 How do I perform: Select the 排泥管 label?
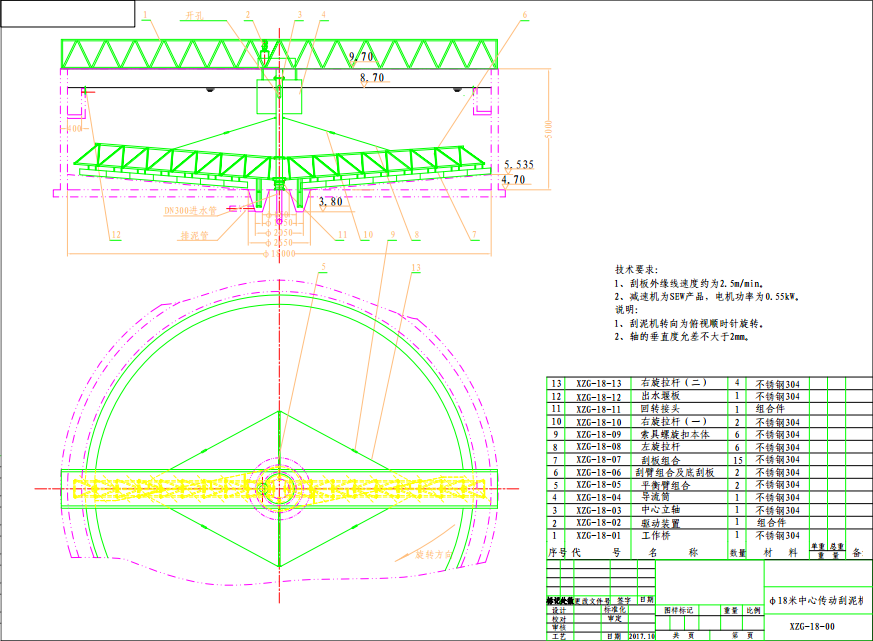pyautogui.click(x=193, y=236)
